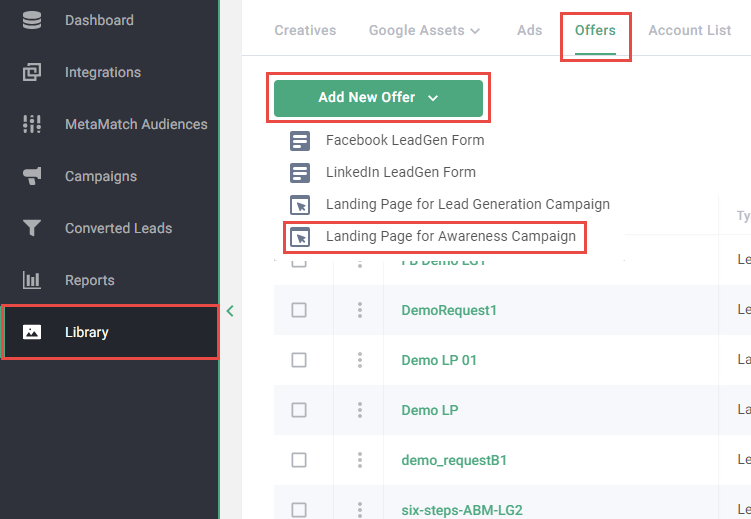The image size is (751, 519).
Task: Click the Reports bar chart icon
Action: (x=32, y=280)
